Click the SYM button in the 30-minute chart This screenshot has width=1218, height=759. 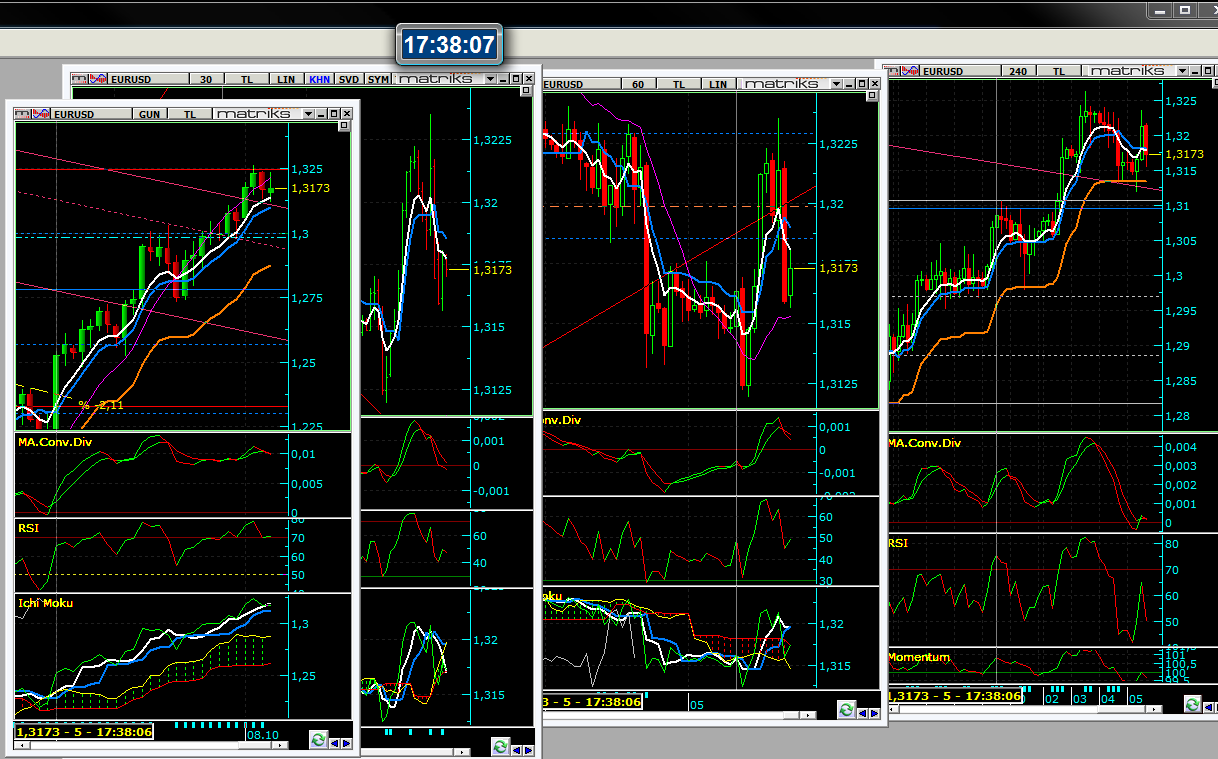[378, 79]
